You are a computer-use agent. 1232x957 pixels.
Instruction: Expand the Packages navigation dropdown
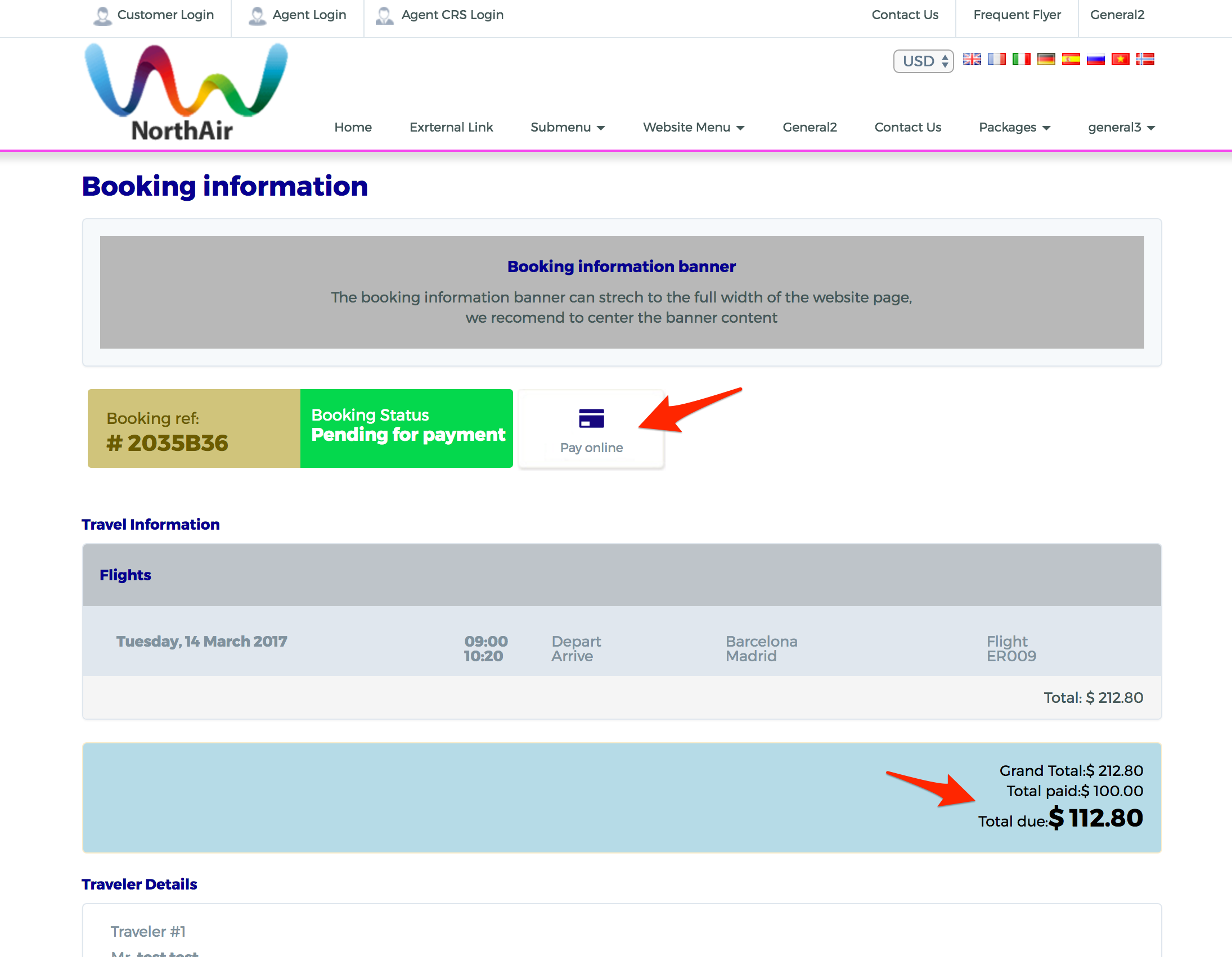[x=1014, y=128]
